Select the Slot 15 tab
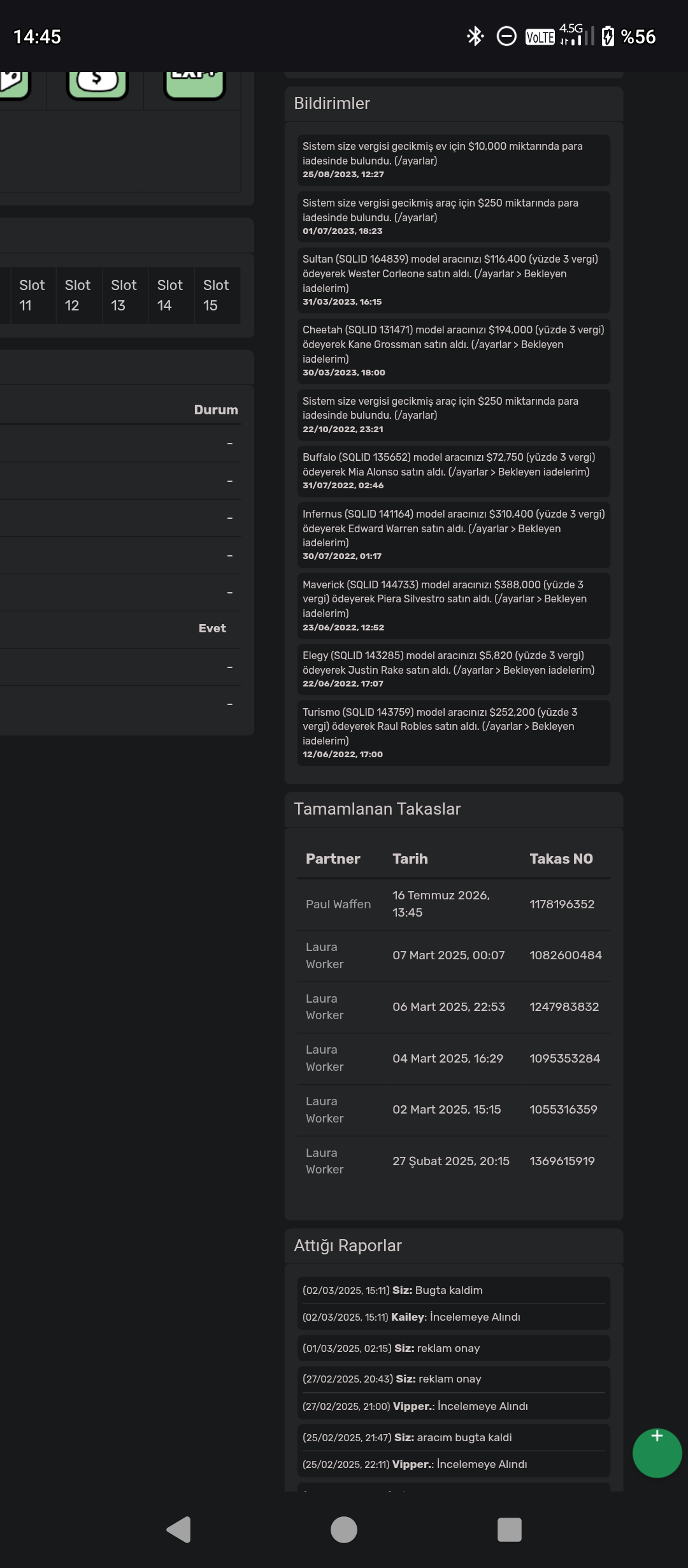 (x=217, y=295)
